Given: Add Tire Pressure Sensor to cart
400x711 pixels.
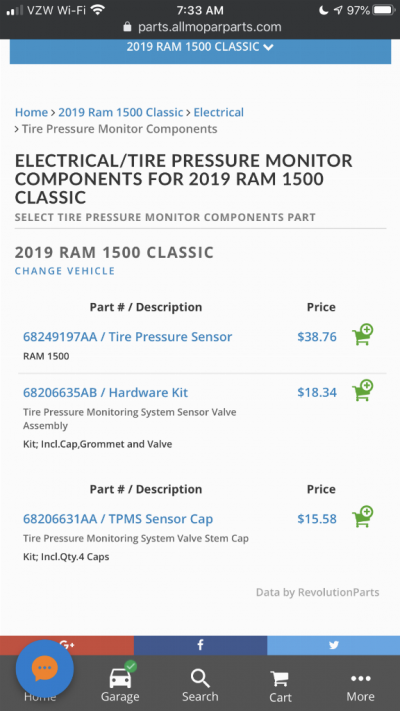Looking at the screenshot, I should 362,335.
